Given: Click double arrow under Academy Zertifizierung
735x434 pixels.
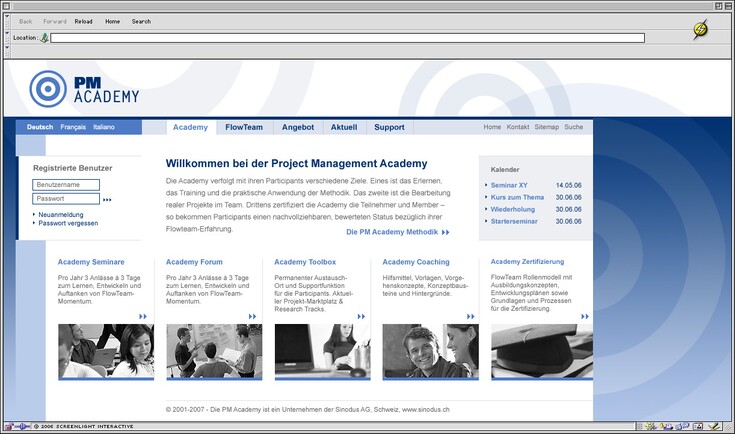Looking at the screenshot, I should click(x=585, y=316).
